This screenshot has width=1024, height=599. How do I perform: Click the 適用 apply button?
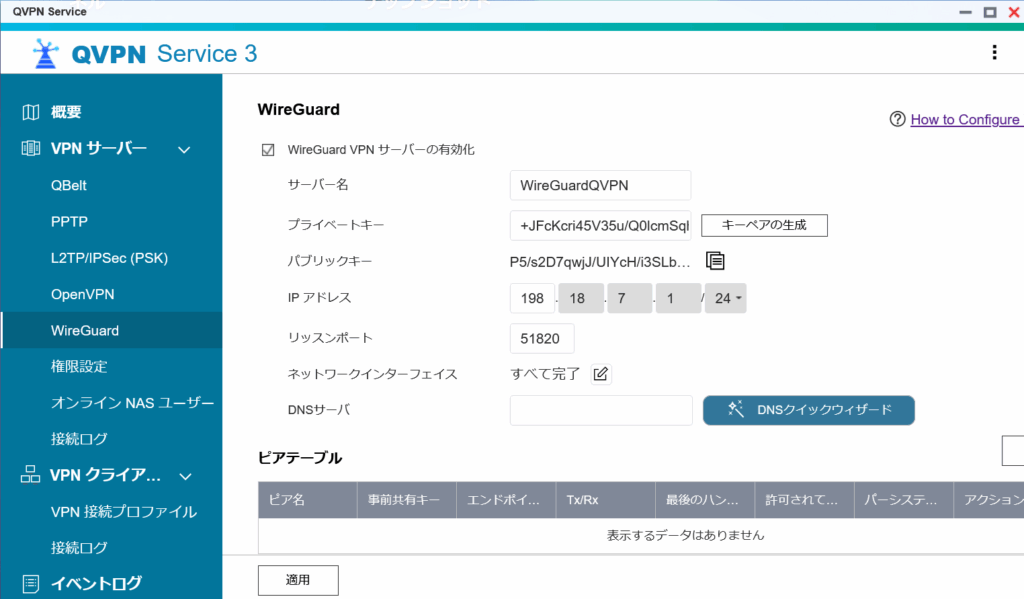(x=298, y=580)
